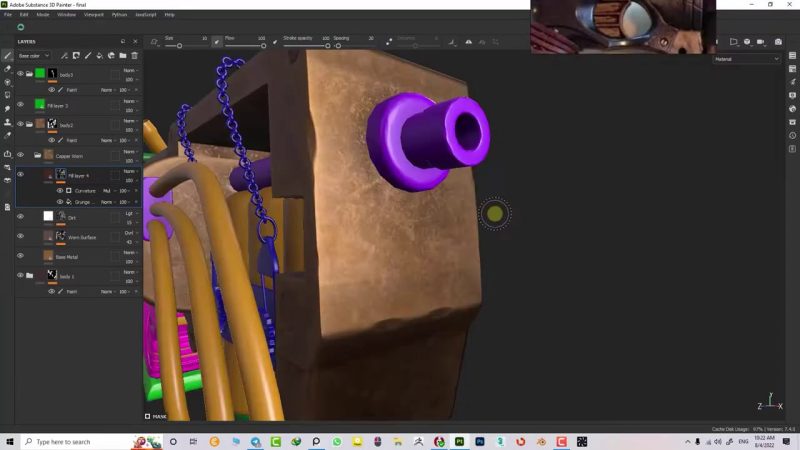Click the add fill layer bucket icon
This screenshot has height=450, width=800.
click(99, 56)
